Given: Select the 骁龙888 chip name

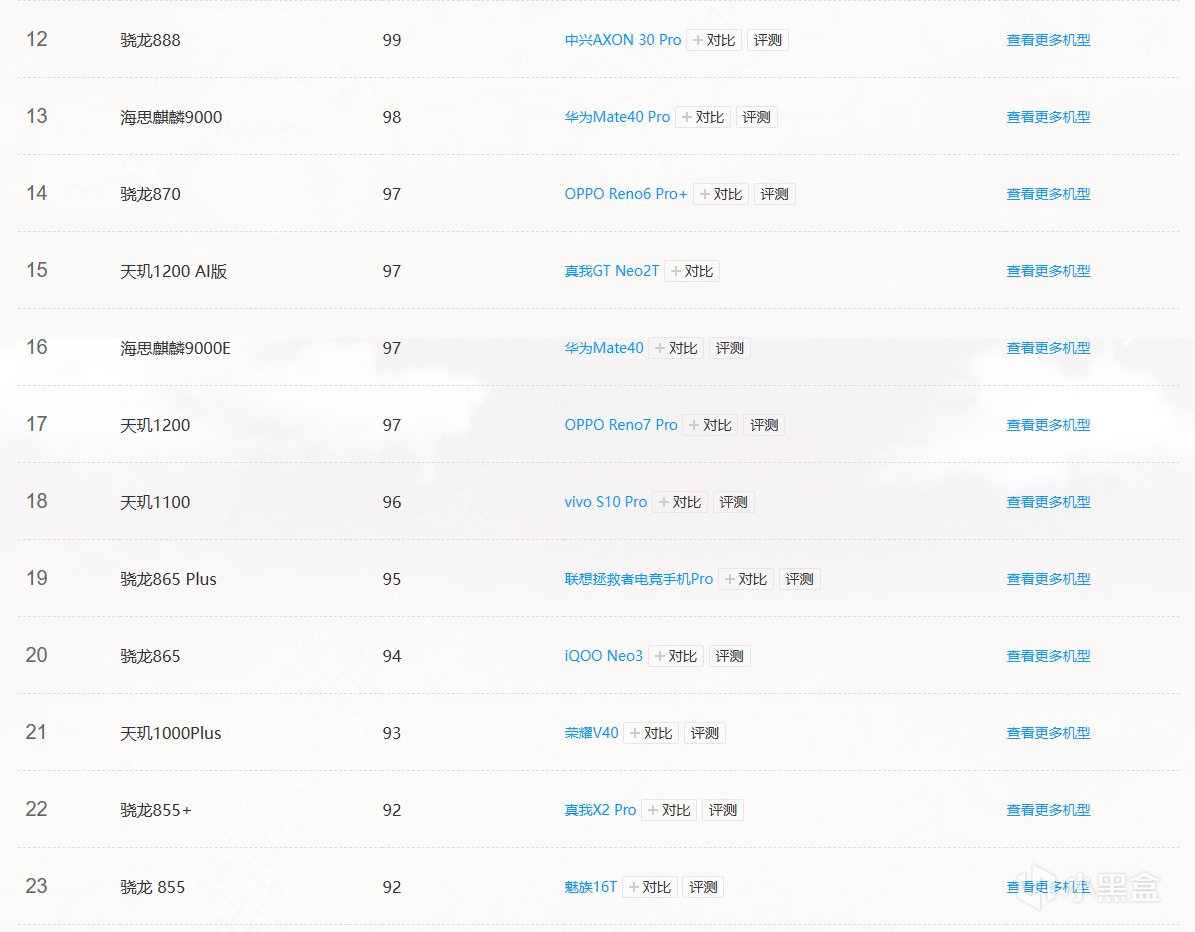Looking at the screenshot, I should 150,40.
